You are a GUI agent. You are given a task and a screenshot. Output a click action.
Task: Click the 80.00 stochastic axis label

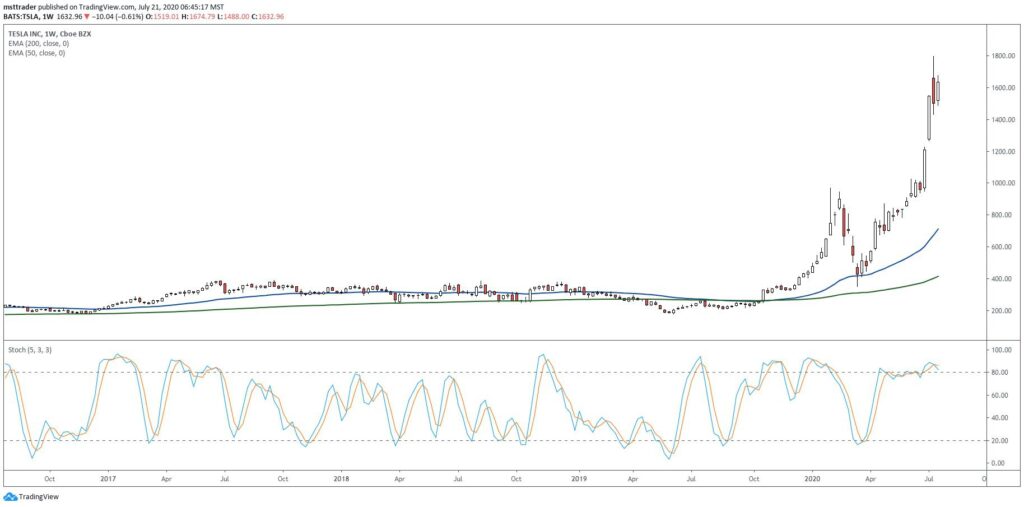tap(1000, 372)
